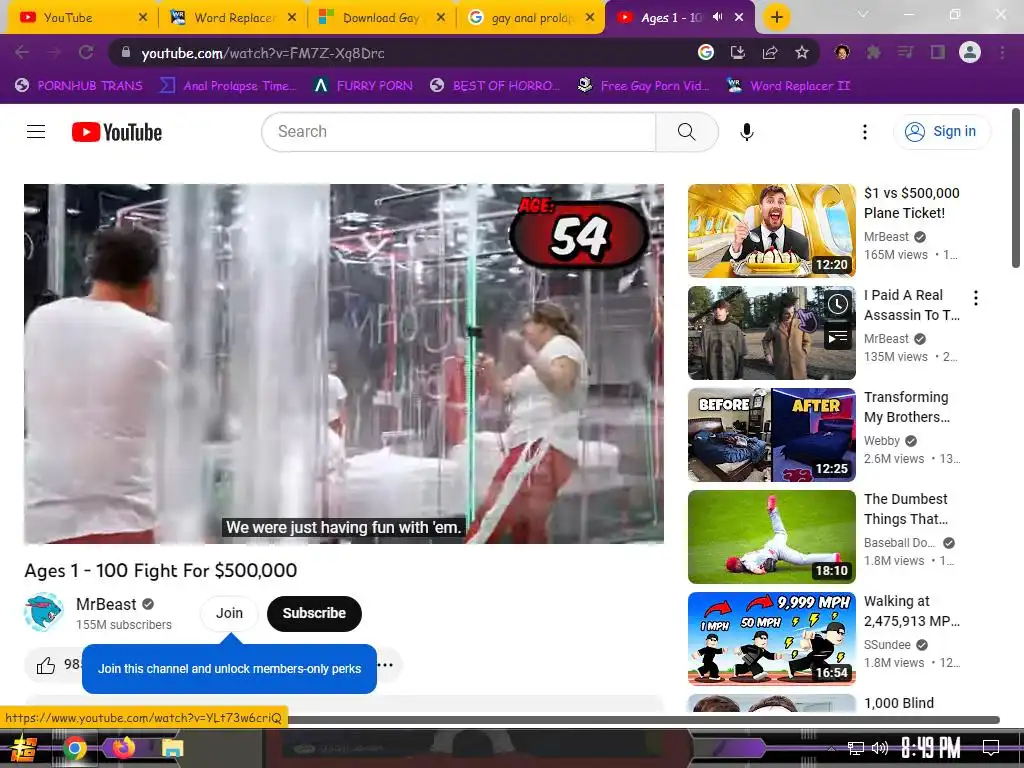1024x768 pixels.
Task: Open the Word Replacer II bookmark
Action: (x=789, y=86)
